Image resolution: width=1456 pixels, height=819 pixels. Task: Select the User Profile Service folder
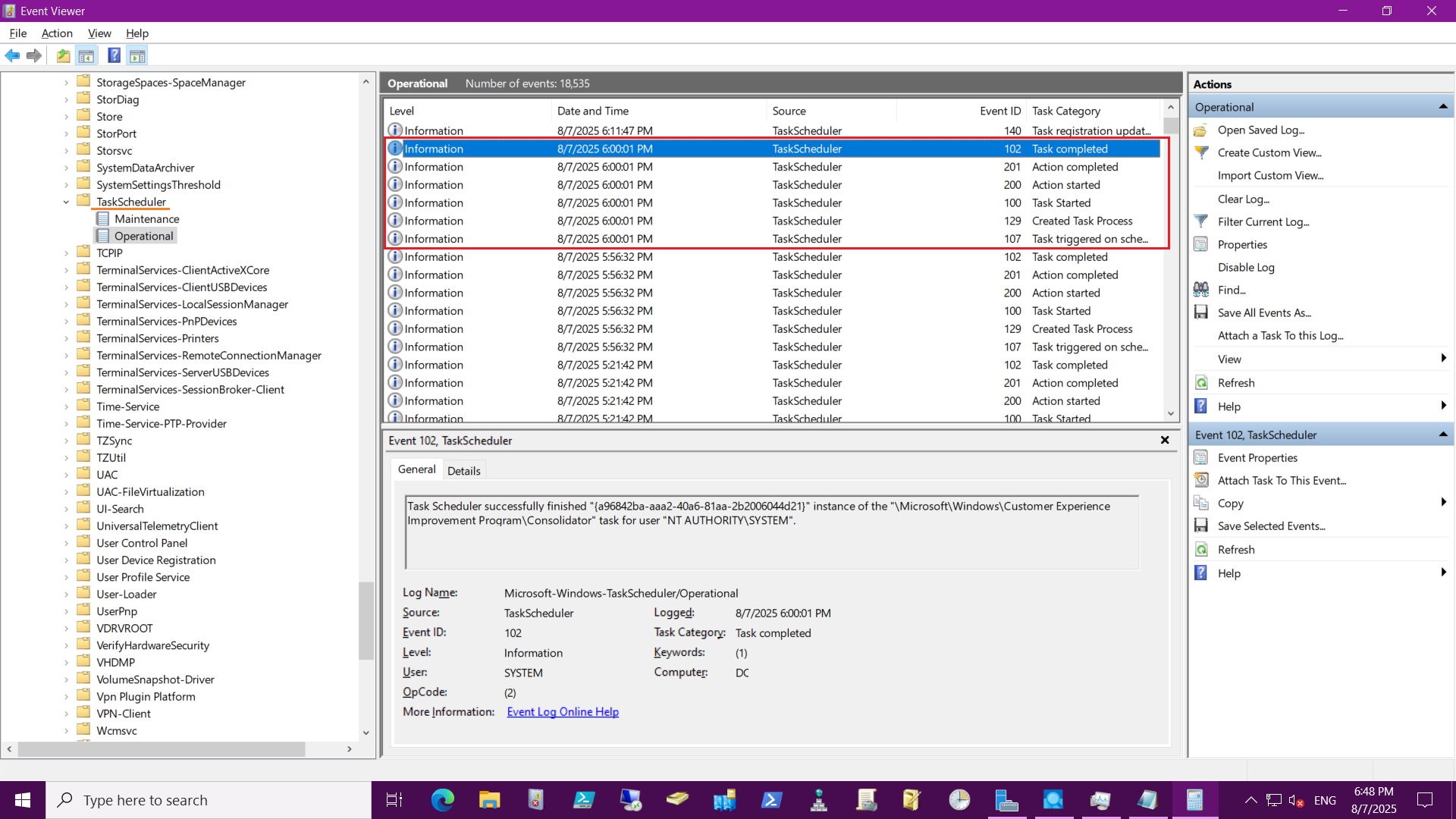click(x=143, y=577)
